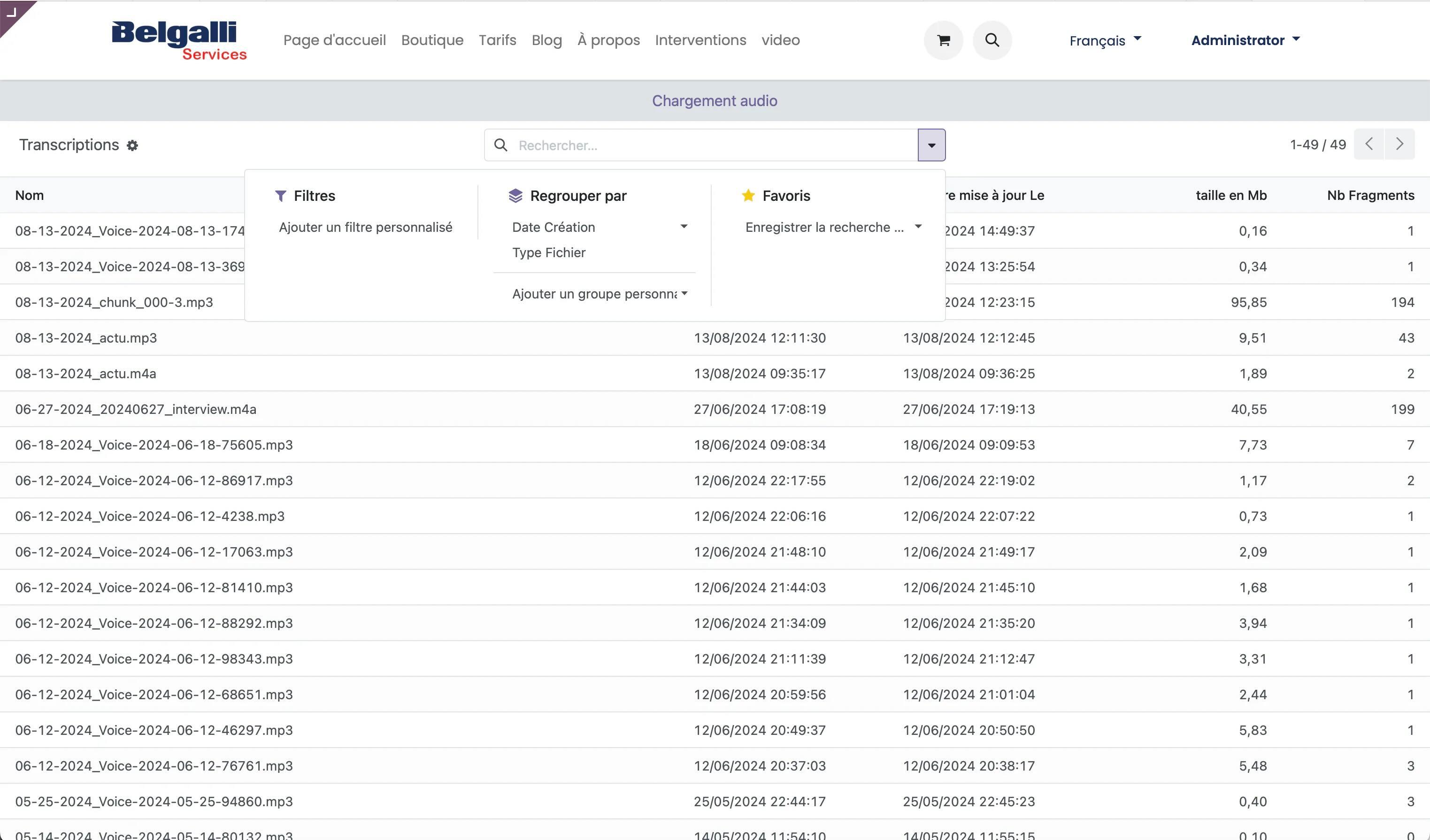Click the Favoris star icon
1430x840 pixels.
point(748,195)
